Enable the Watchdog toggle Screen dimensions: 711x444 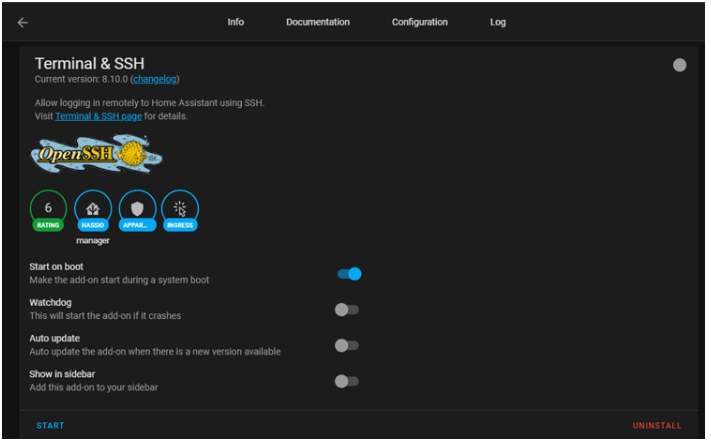click(x=346, y=309)
